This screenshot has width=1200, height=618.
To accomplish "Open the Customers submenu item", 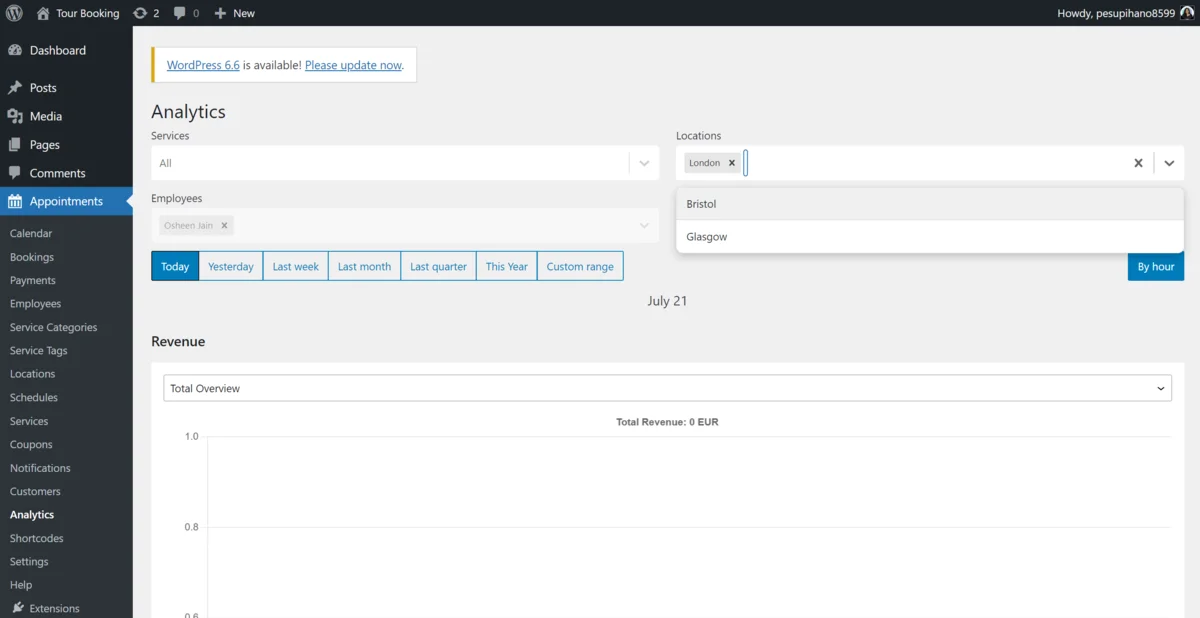I will pos(35,491).
